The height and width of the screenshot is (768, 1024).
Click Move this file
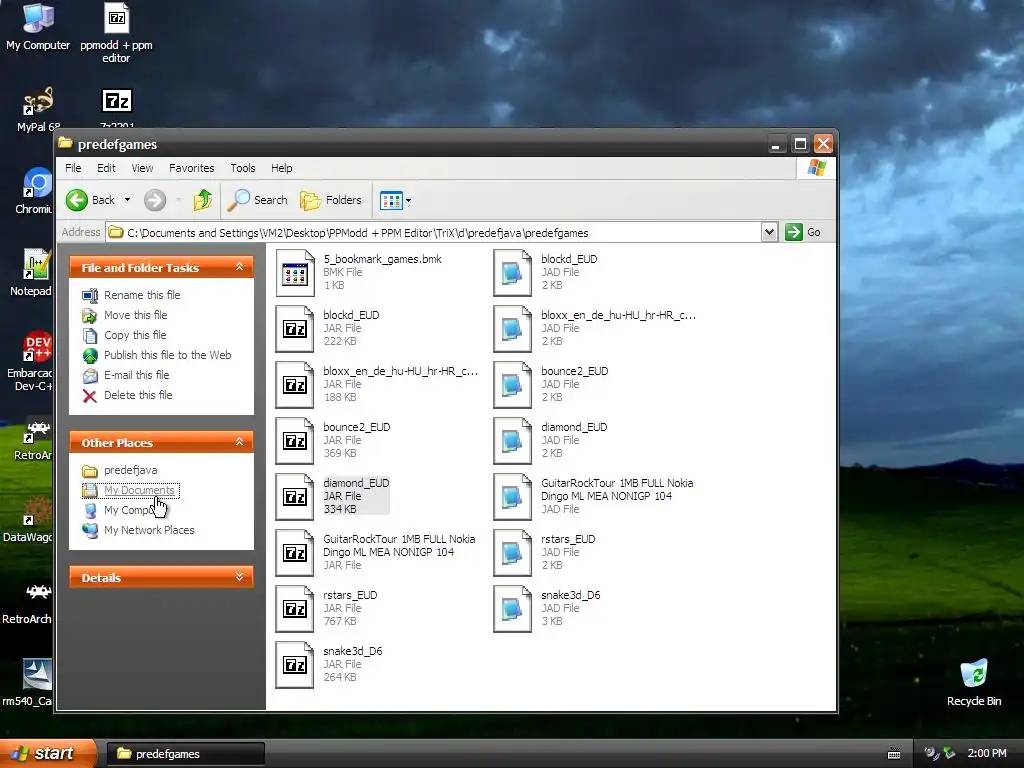tap(135, 315)
